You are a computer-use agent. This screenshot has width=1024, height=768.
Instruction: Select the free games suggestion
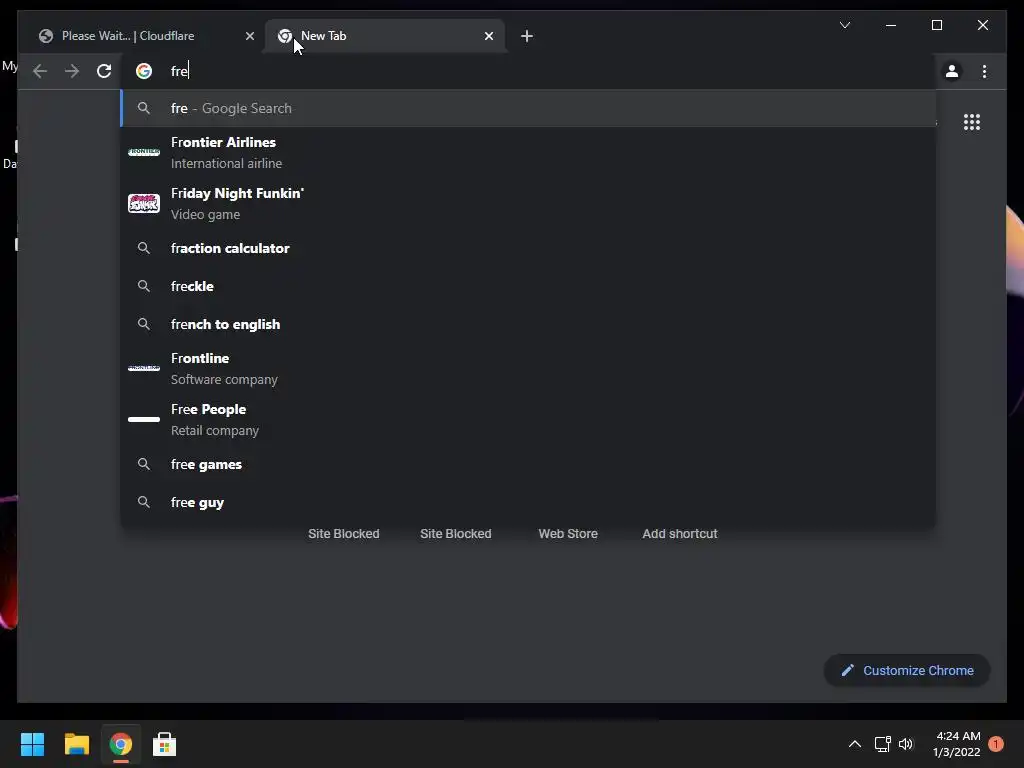click(x=528, y=464)
